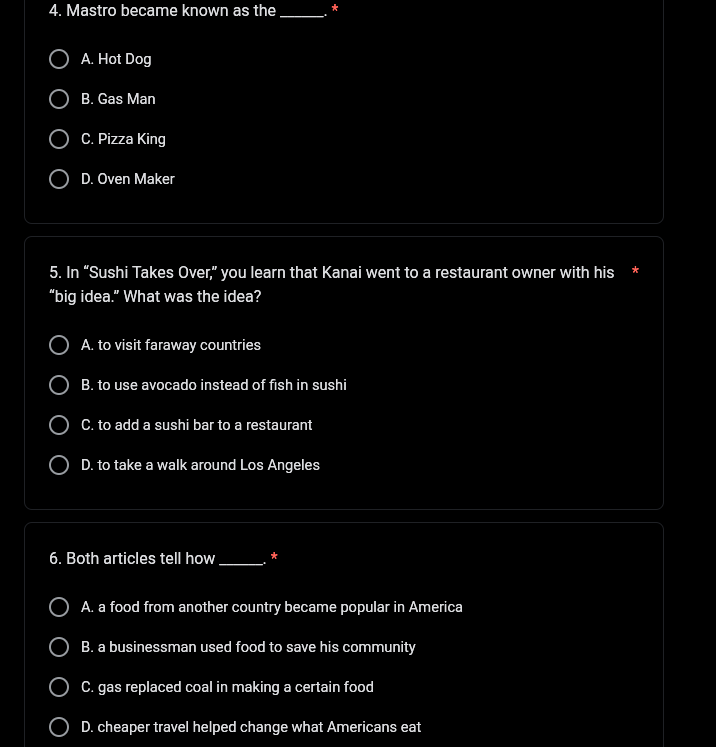Pick C. gas replaced coal option
Screen dimensions: 716x747
click(59, 687)
